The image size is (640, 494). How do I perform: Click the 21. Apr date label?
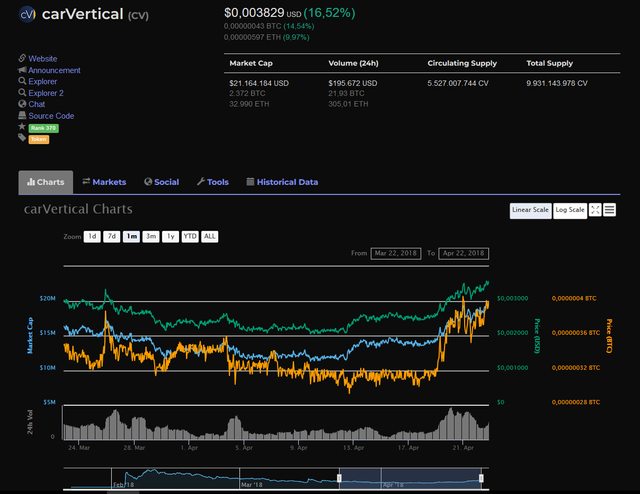[463, 448]
